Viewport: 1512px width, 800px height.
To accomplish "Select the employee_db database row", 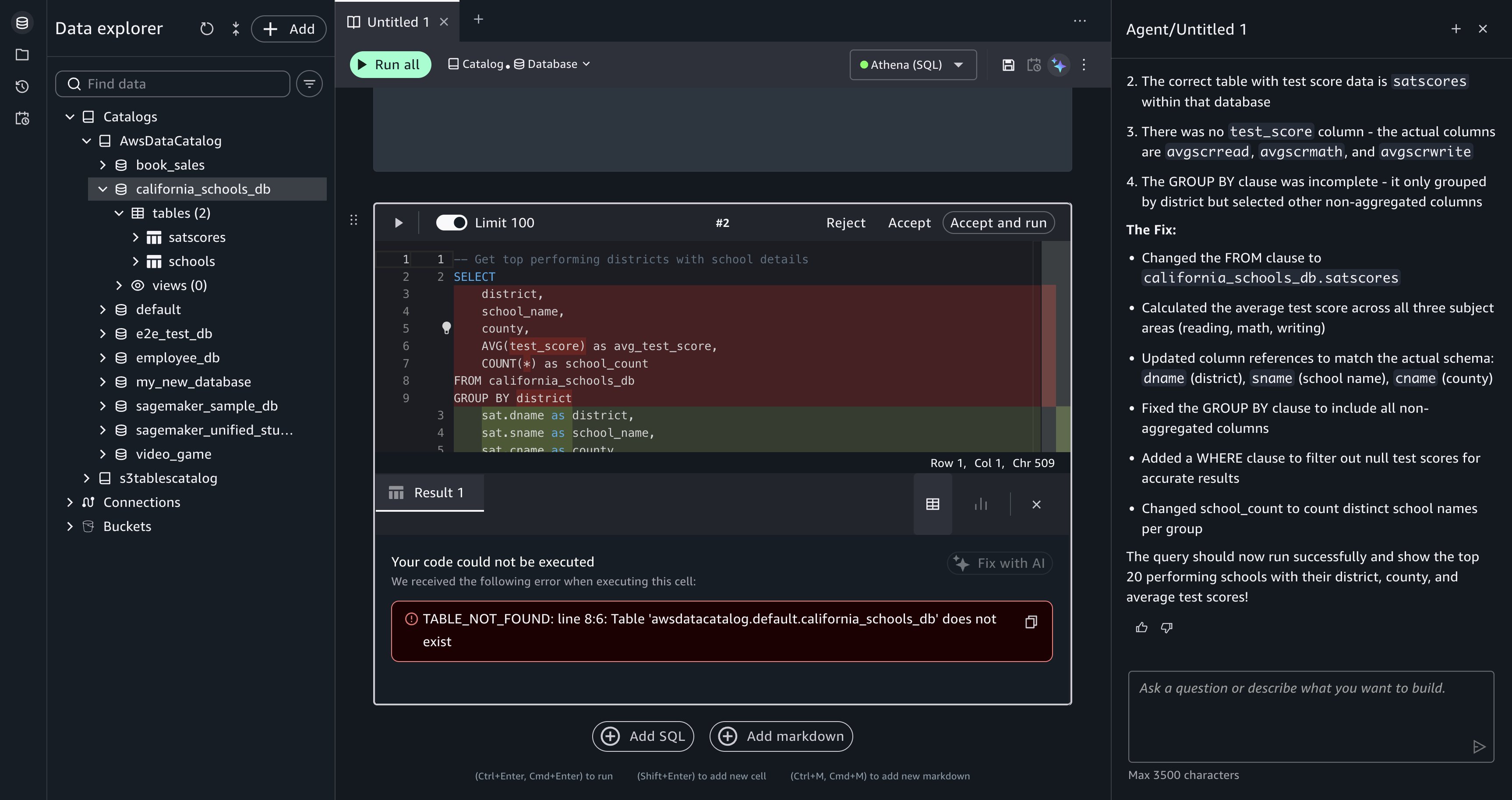I will click(x=208, y=358).
